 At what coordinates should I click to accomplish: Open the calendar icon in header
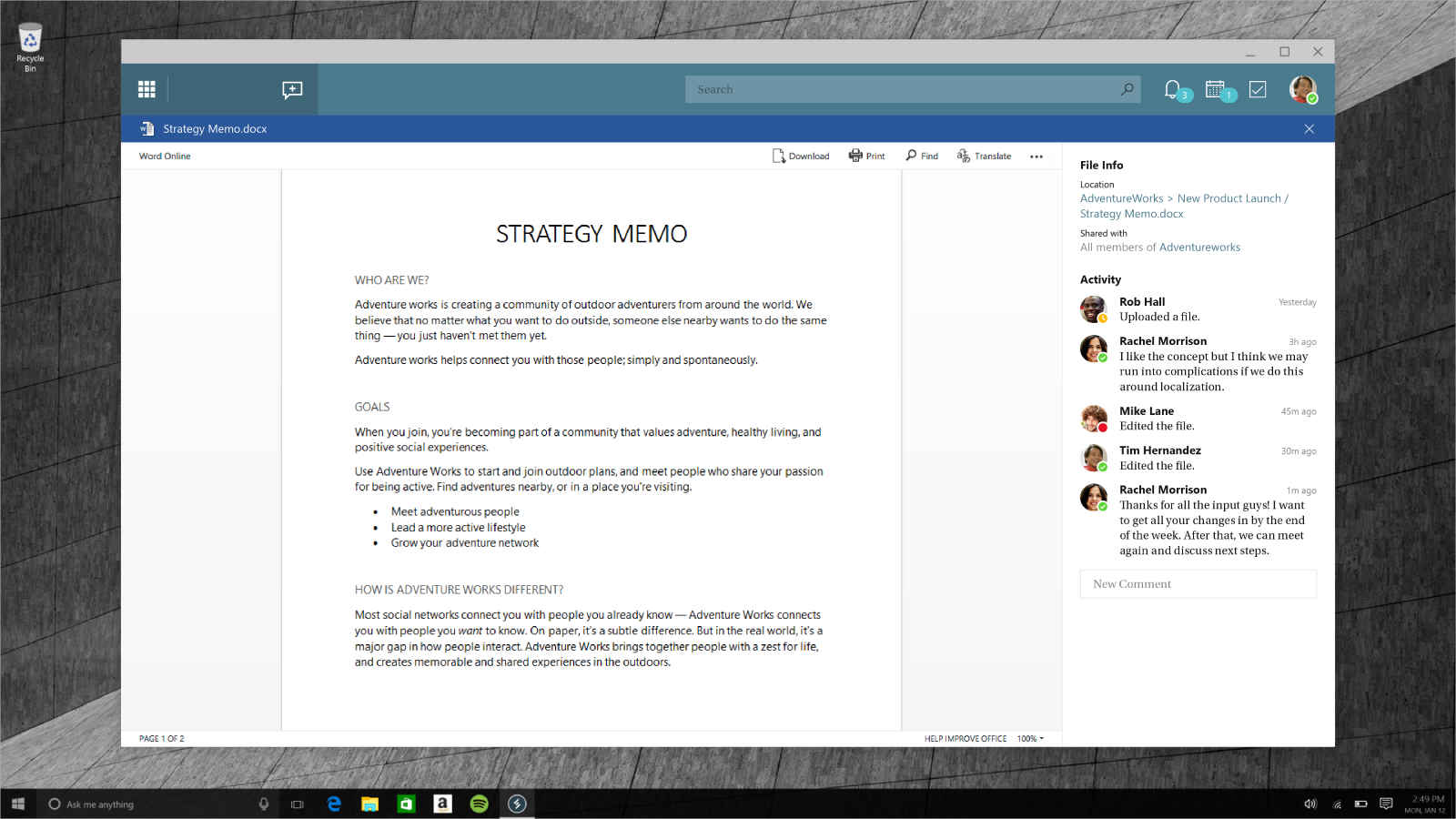tap(1215, 89)
